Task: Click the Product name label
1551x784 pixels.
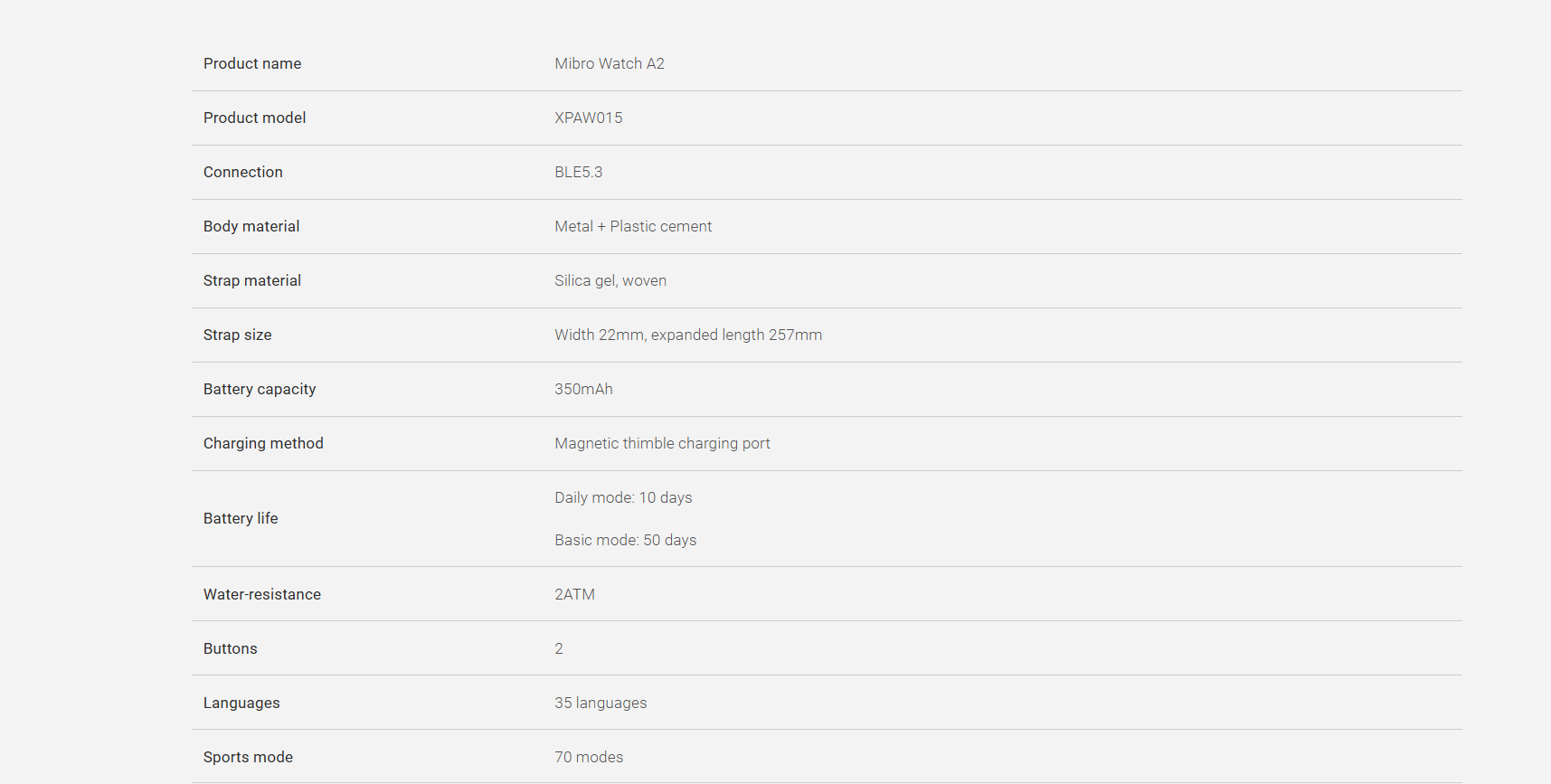Action: (252, 63)
